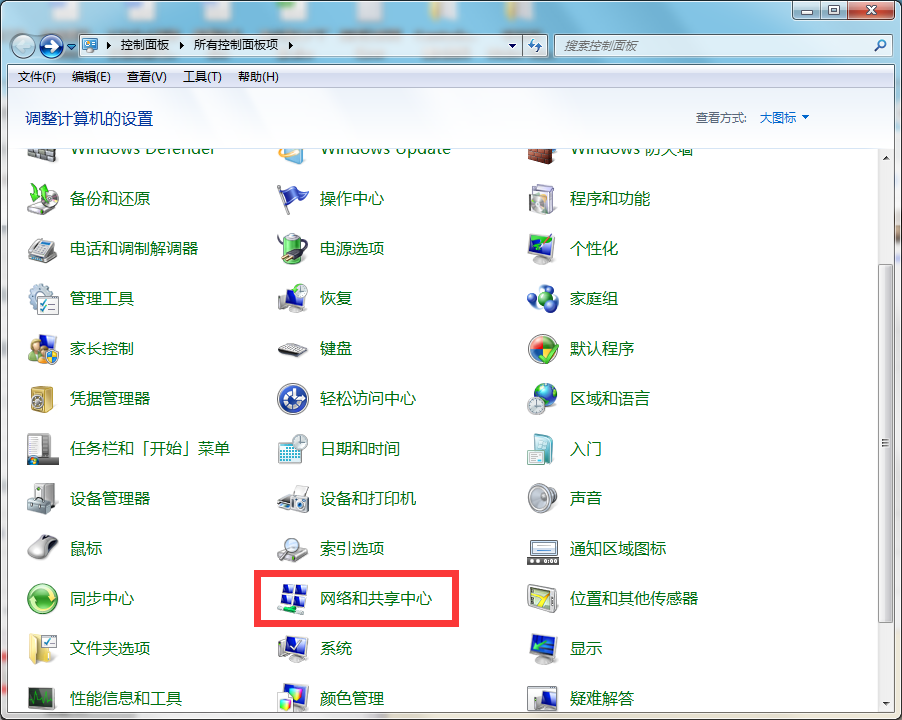Open the 设备和打印机 icon
The image size is (902, 720).
[x=293, y=499]
